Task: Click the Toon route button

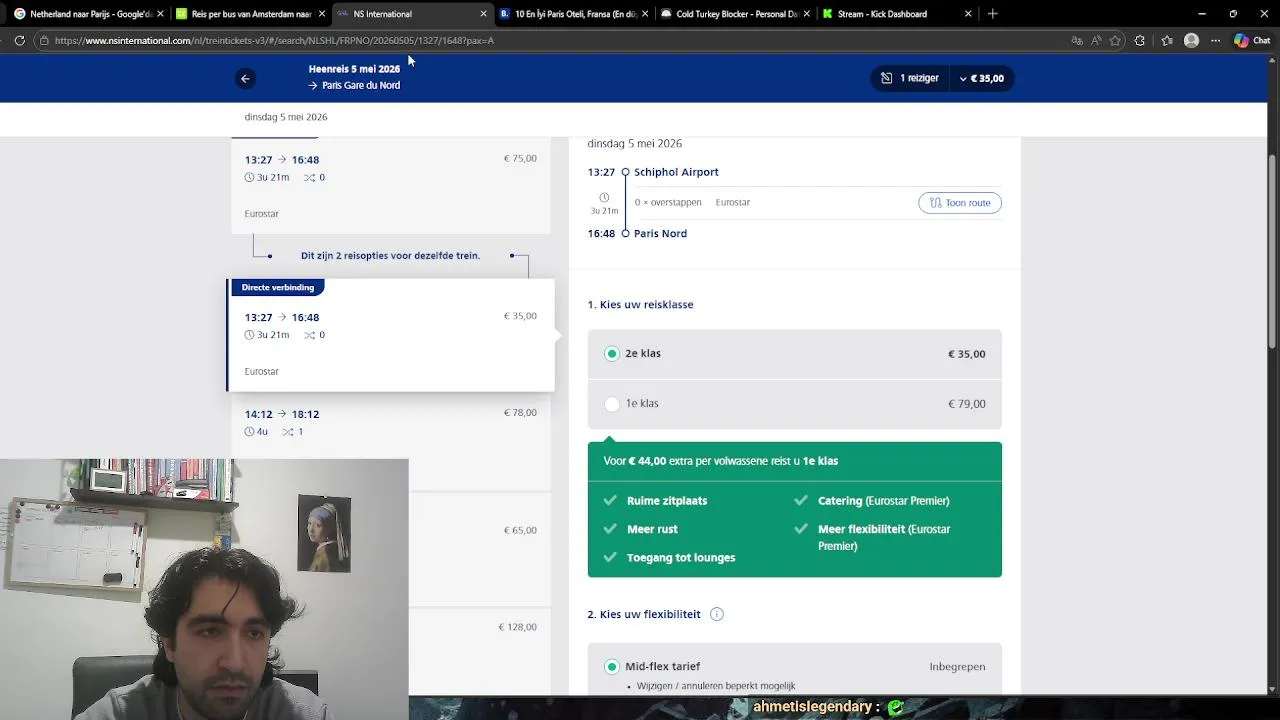Action: [x=960, y=202]
